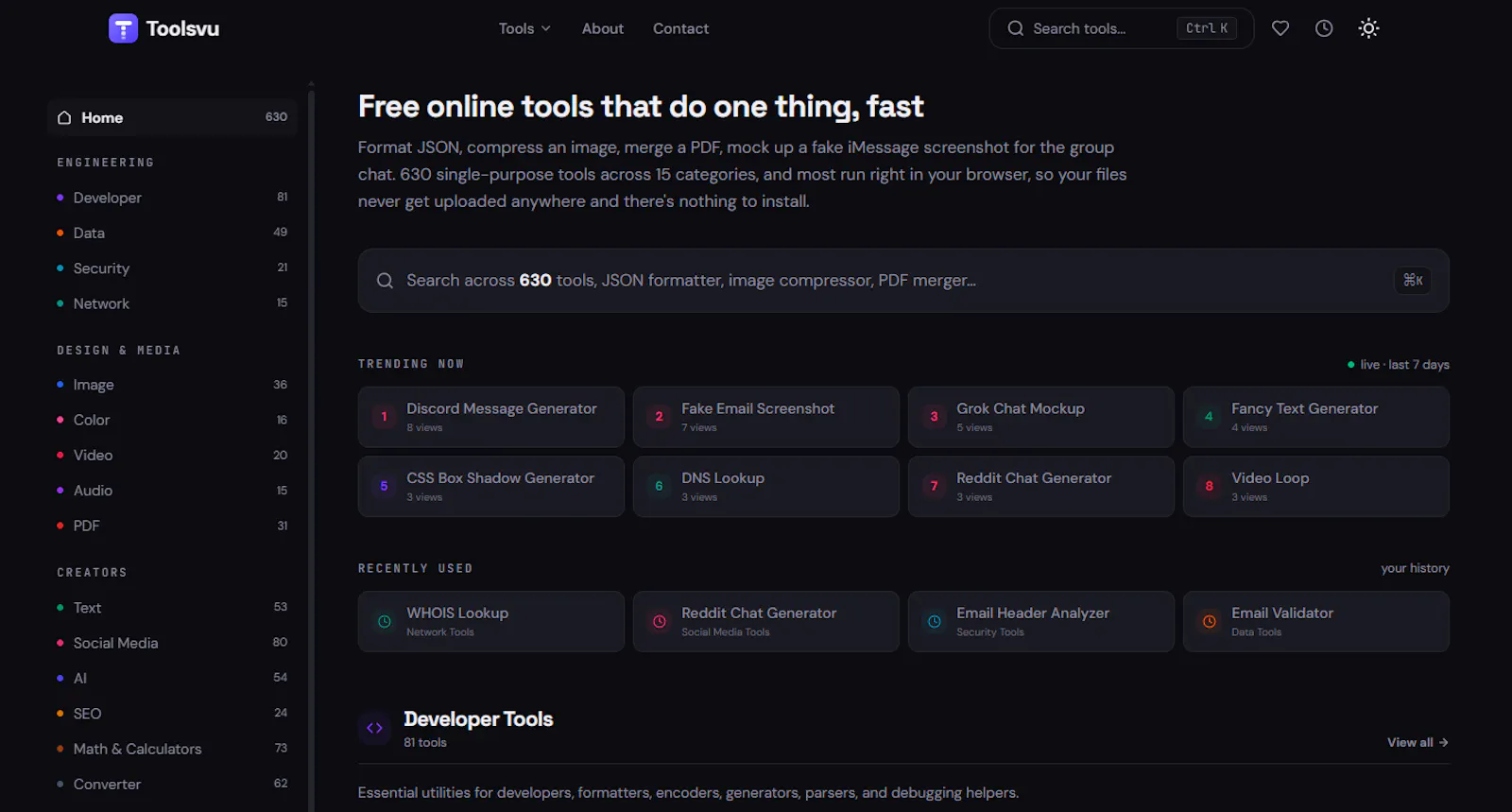The height and width of the screenshot is (812, 1512).
Task: Toggle light/dark theme sun icon
Action: (1368, 28)
